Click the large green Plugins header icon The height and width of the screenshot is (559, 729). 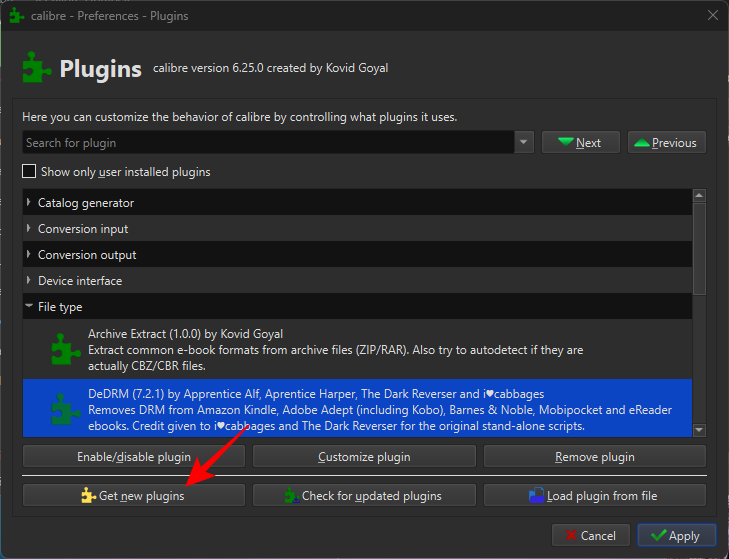click(37, 68)
